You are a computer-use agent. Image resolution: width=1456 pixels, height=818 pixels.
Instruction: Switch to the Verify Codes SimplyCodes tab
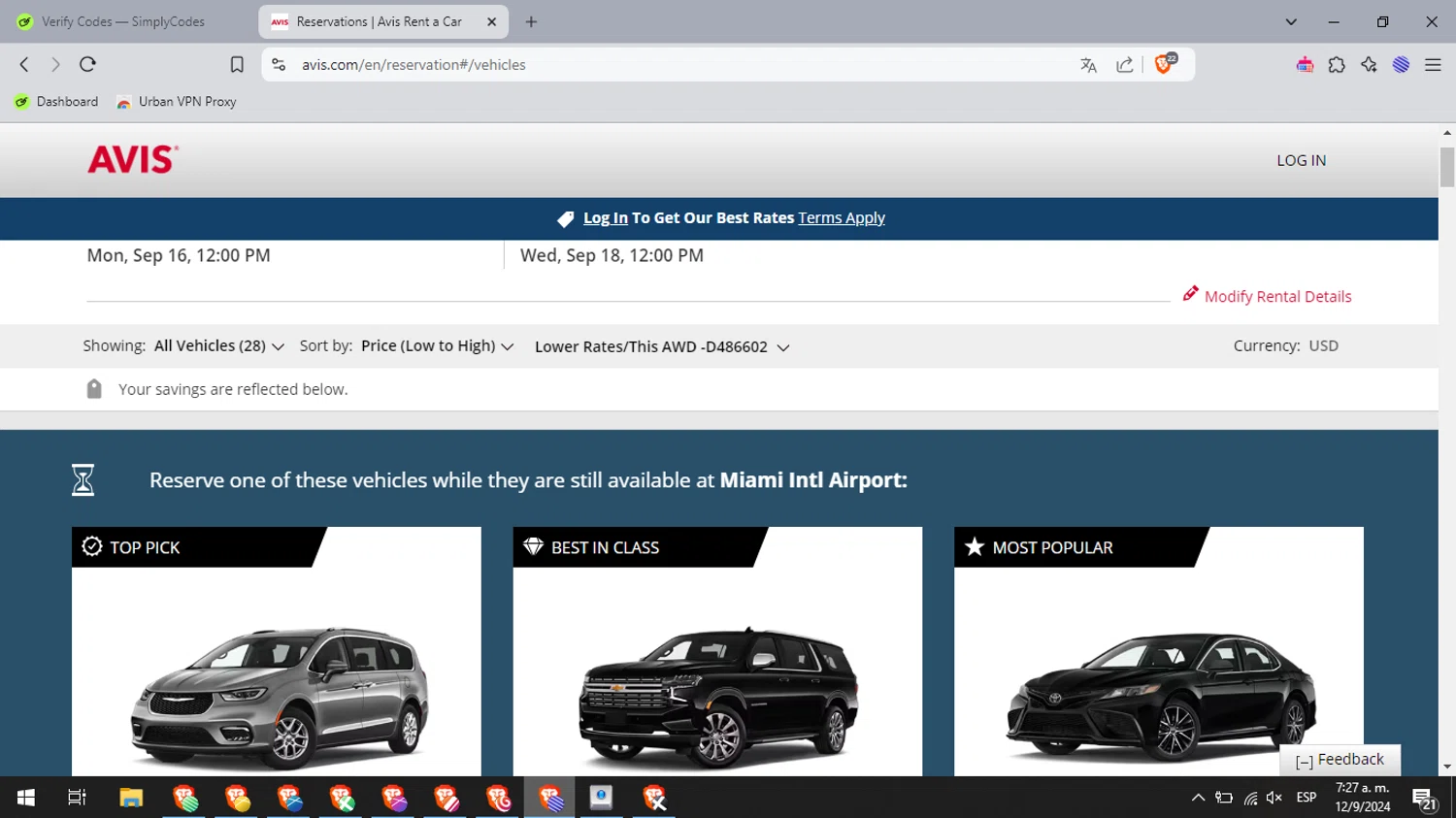126,21
